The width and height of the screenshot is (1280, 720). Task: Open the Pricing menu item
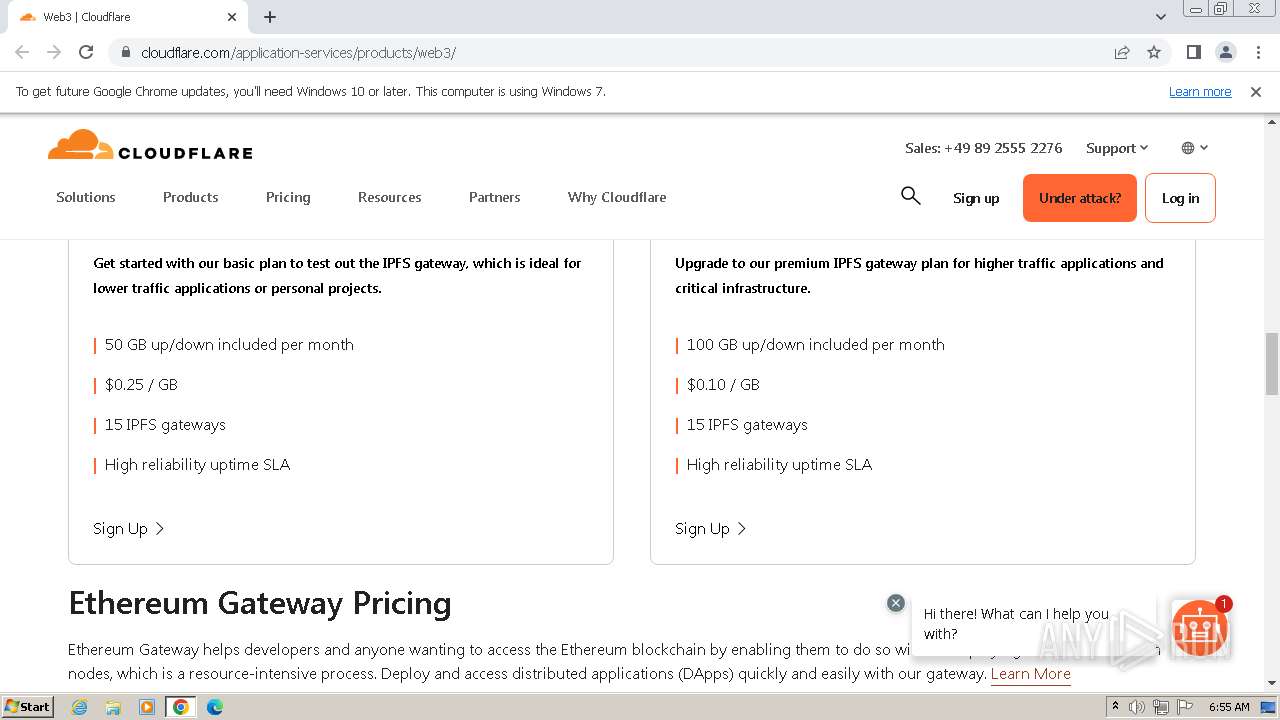coord(288,197)
